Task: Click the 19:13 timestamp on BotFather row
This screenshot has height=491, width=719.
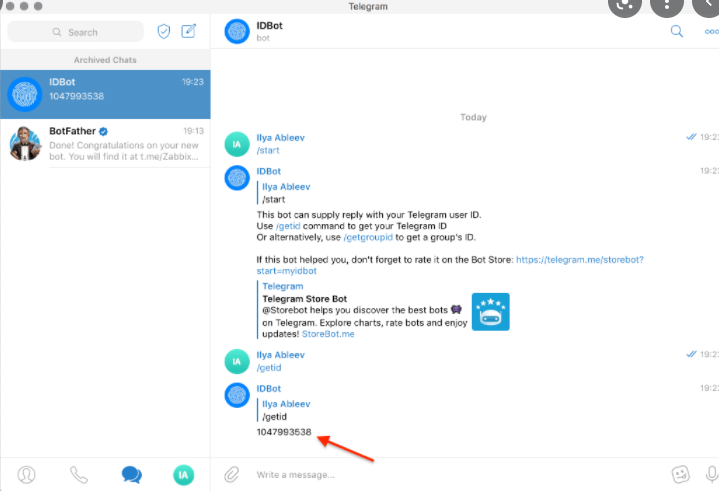Action: (x=194, y=131)
